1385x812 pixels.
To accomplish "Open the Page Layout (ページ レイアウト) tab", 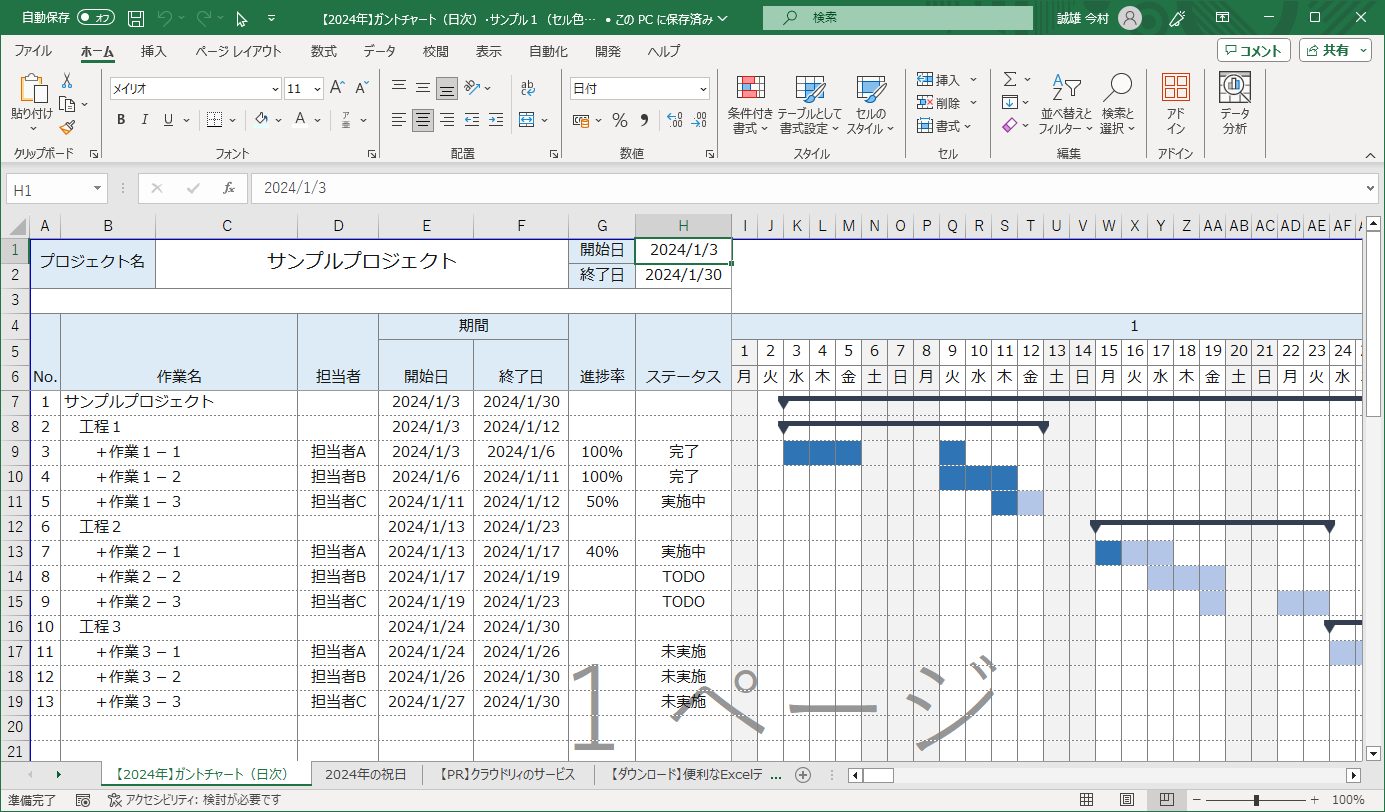I will [238, 51].
